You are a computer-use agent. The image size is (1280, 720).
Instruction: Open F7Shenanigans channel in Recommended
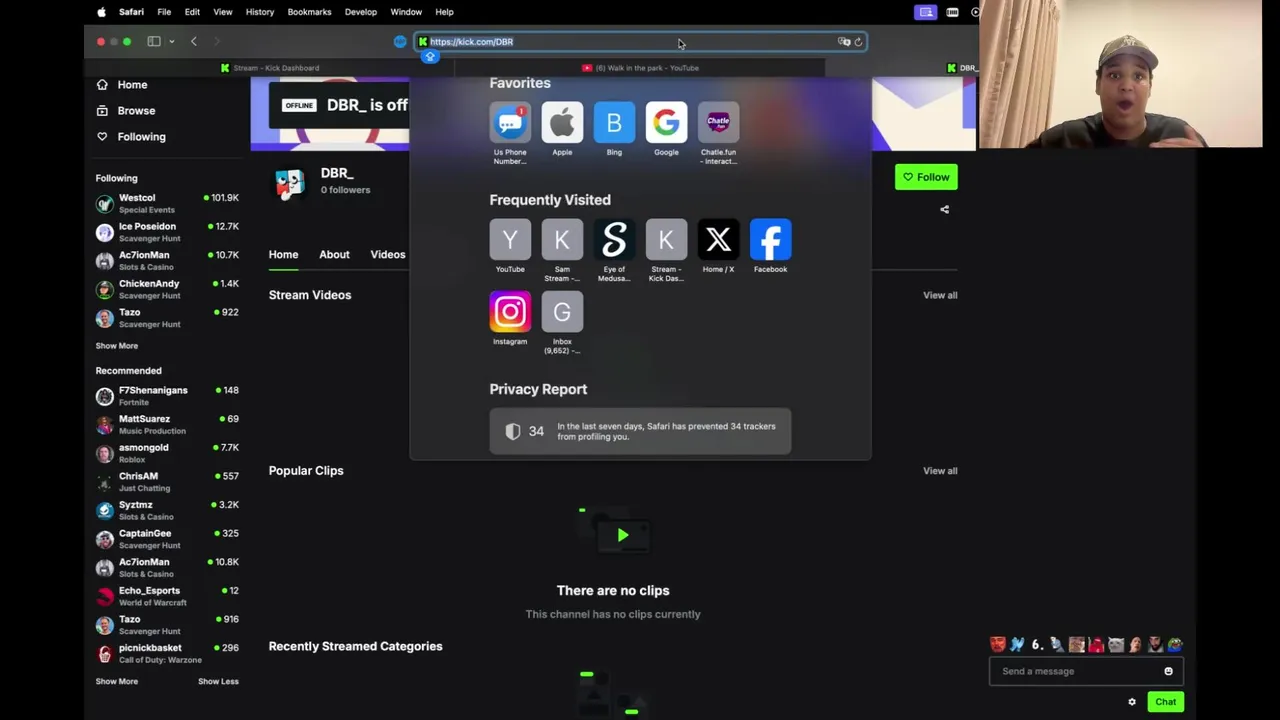[x=167, y=396]
